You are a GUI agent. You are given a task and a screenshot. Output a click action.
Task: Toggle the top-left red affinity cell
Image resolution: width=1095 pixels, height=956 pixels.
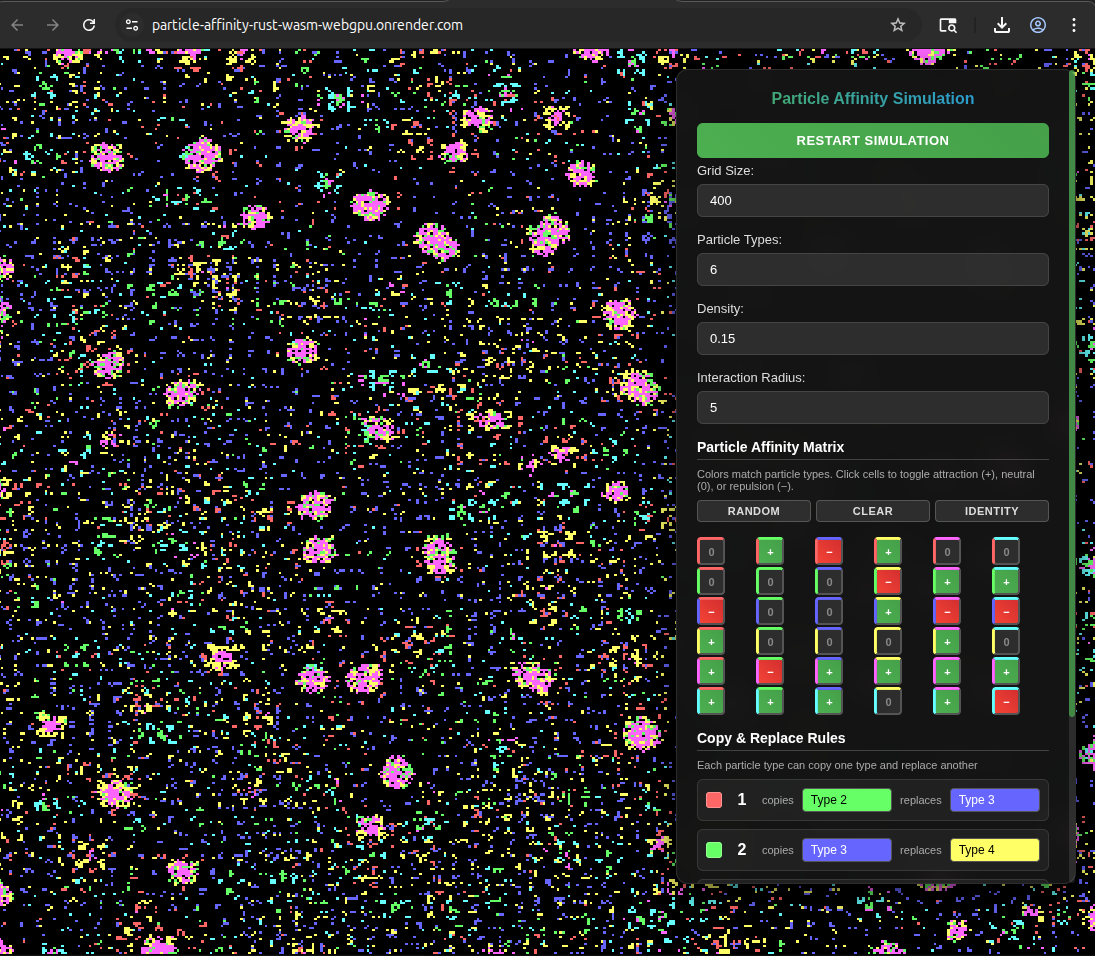tap(710, 551)
